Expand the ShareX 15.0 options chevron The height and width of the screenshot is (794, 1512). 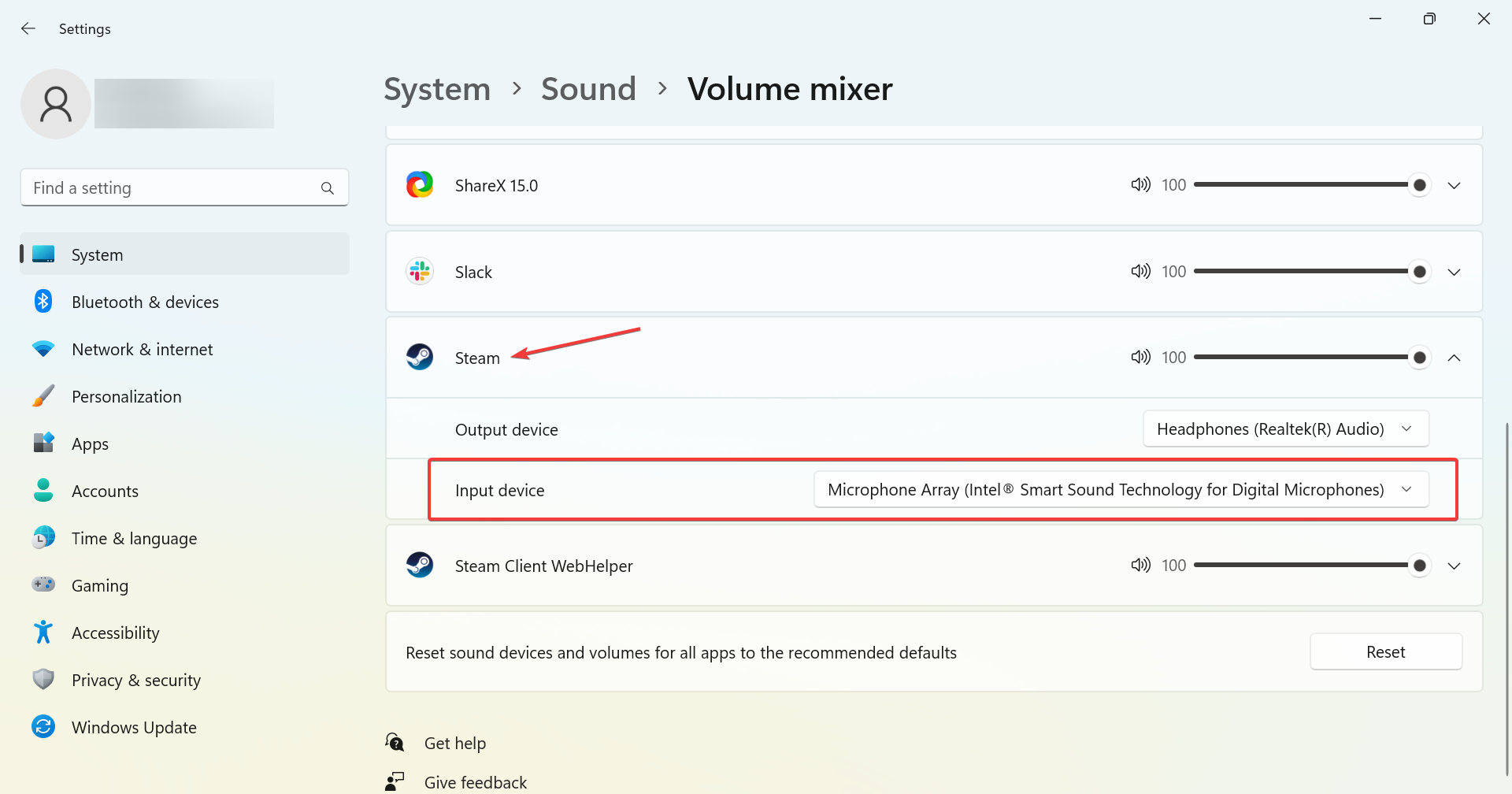pos(1454,186)
